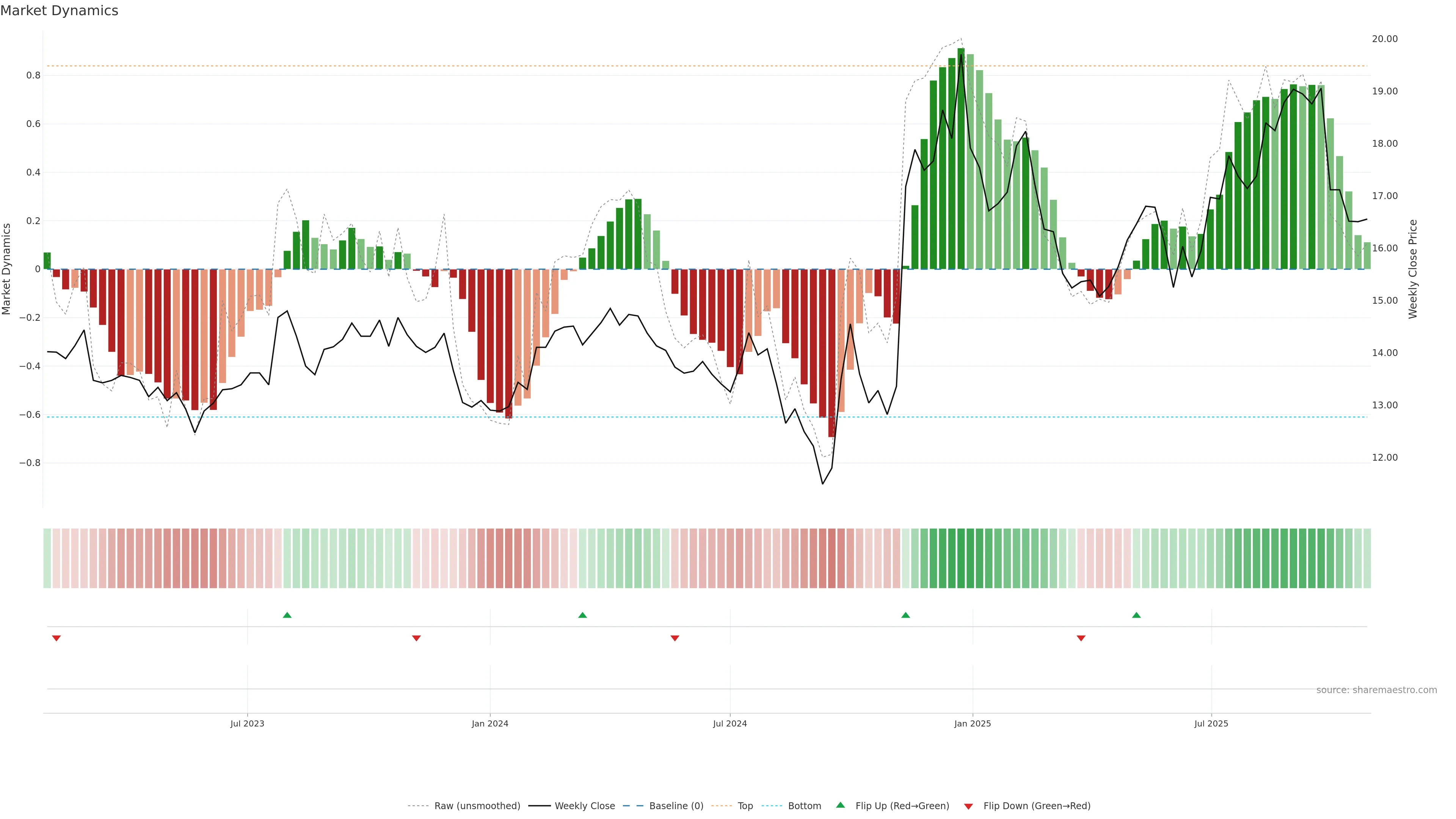Toggle the Baseline (0) legend entry

point(676,806)
